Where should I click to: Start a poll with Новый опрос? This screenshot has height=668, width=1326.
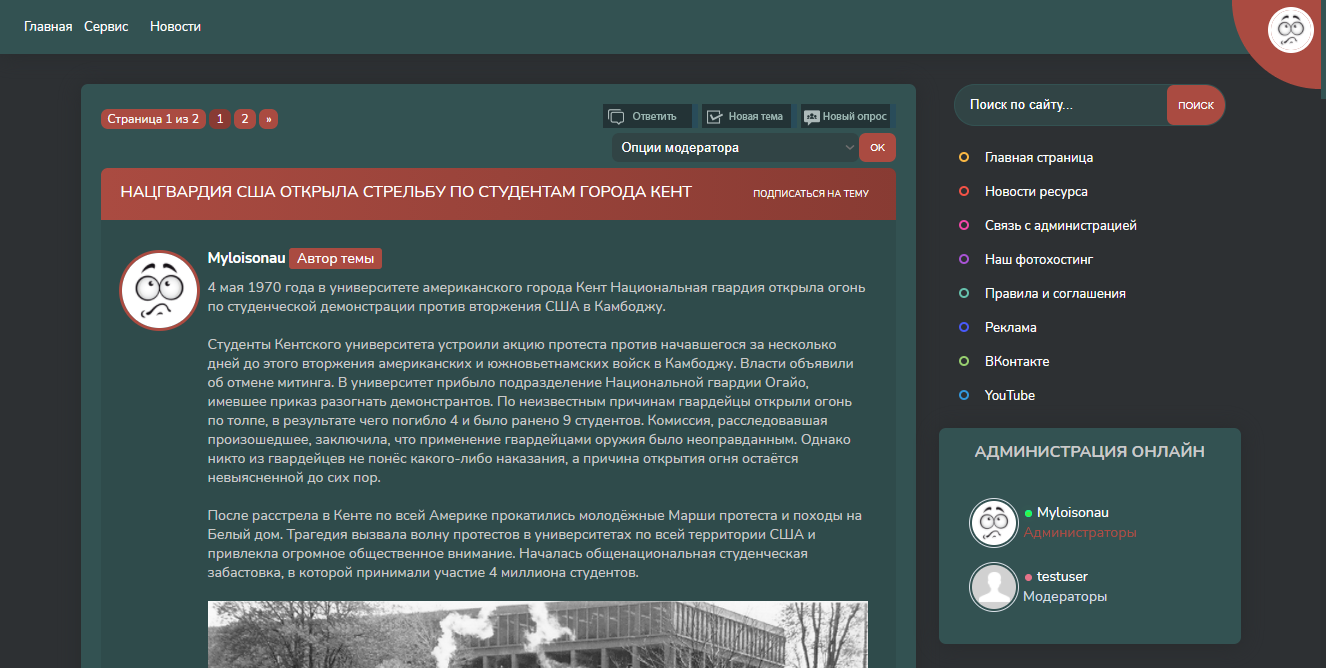point(845,116)
